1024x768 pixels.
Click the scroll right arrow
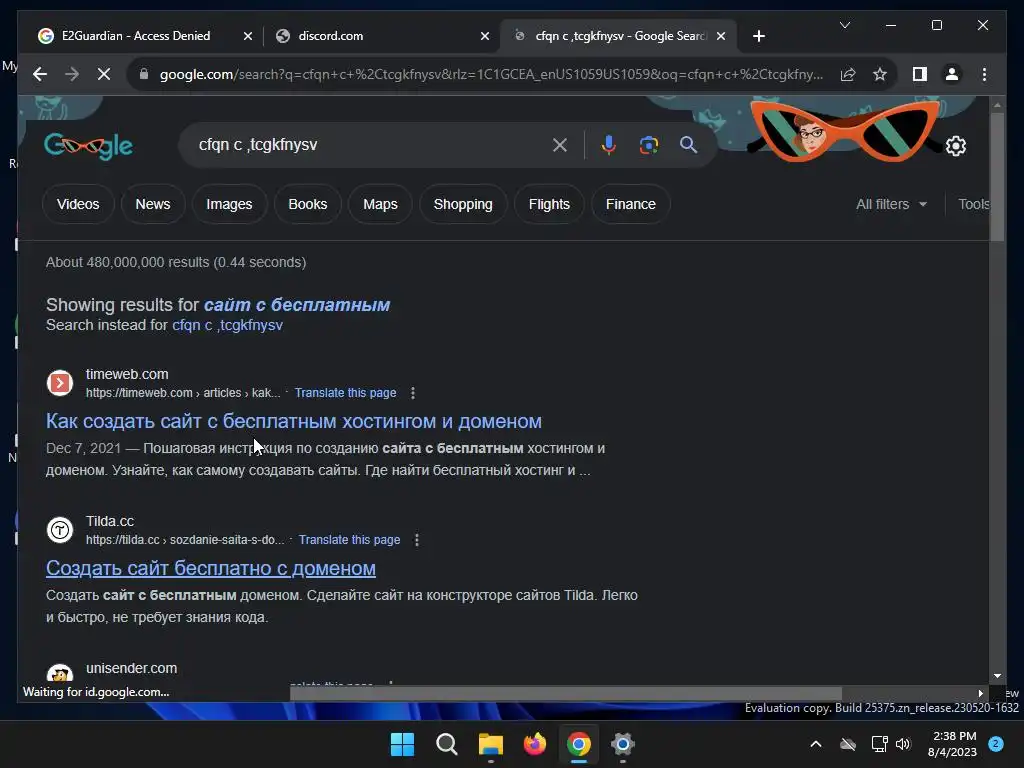[980, 694]
